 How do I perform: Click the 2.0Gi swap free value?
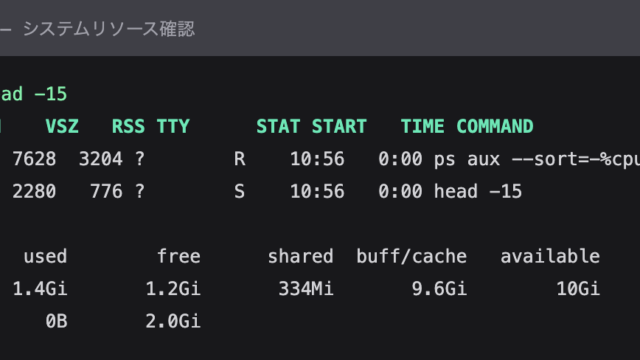[173, 321]
